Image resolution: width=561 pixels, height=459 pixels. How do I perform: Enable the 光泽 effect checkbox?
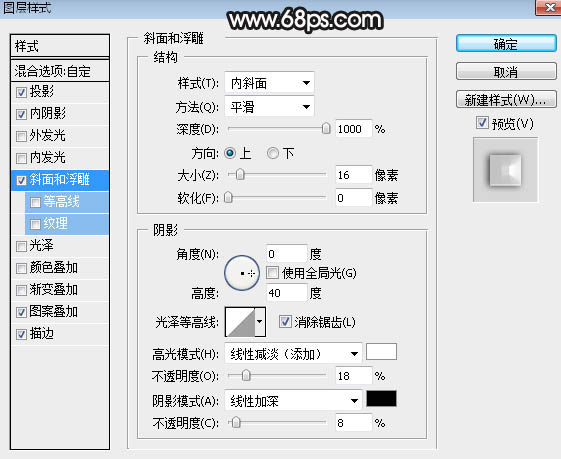(x=21, y=246)
